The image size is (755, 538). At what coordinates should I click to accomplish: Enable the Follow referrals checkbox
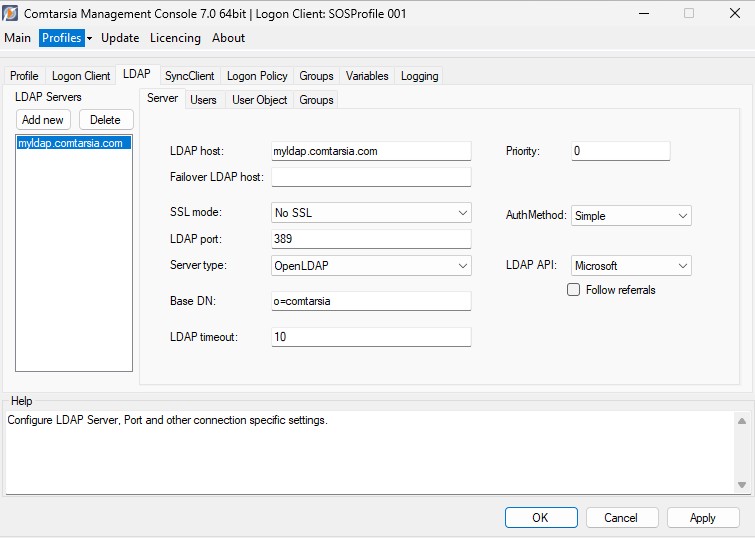573,289
